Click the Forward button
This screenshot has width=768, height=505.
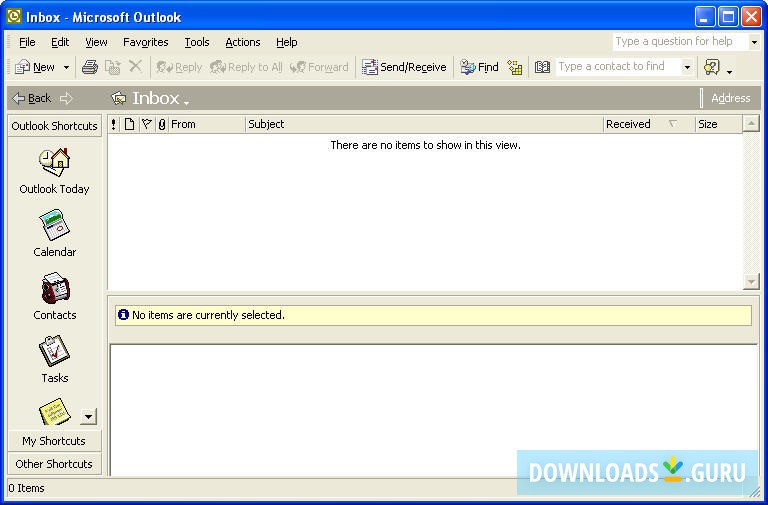pyautogui.click(x=319, y=67)
